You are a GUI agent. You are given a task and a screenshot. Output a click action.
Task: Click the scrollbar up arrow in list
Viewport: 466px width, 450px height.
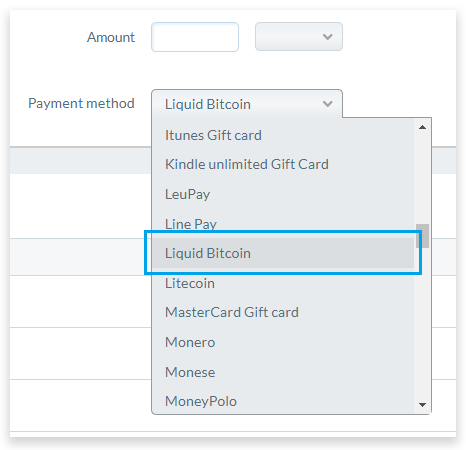tap(422, 127)
